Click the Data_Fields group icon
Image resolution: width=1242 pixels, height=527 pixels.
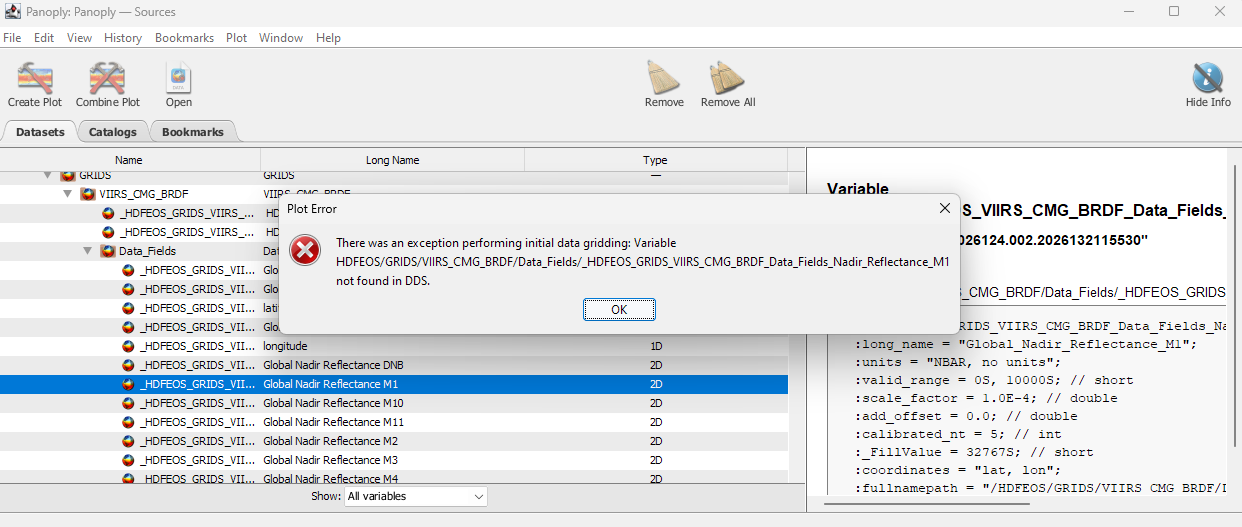(x=108, y=251)
